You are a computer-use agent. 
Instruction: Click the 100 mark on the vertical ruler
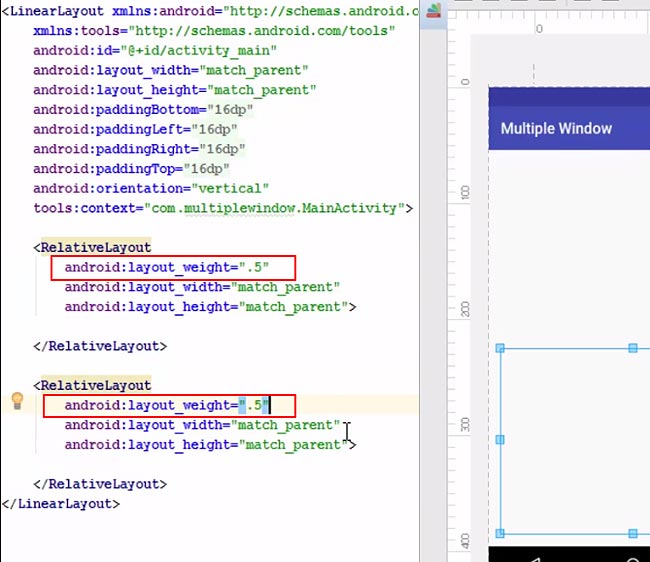465,192
